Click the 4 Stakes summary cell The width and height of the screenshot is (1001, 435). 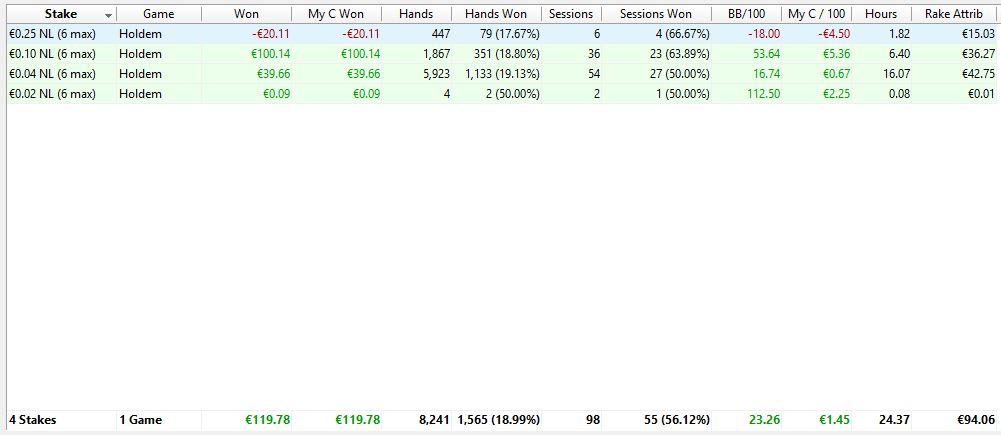click(x=33, y=420)
